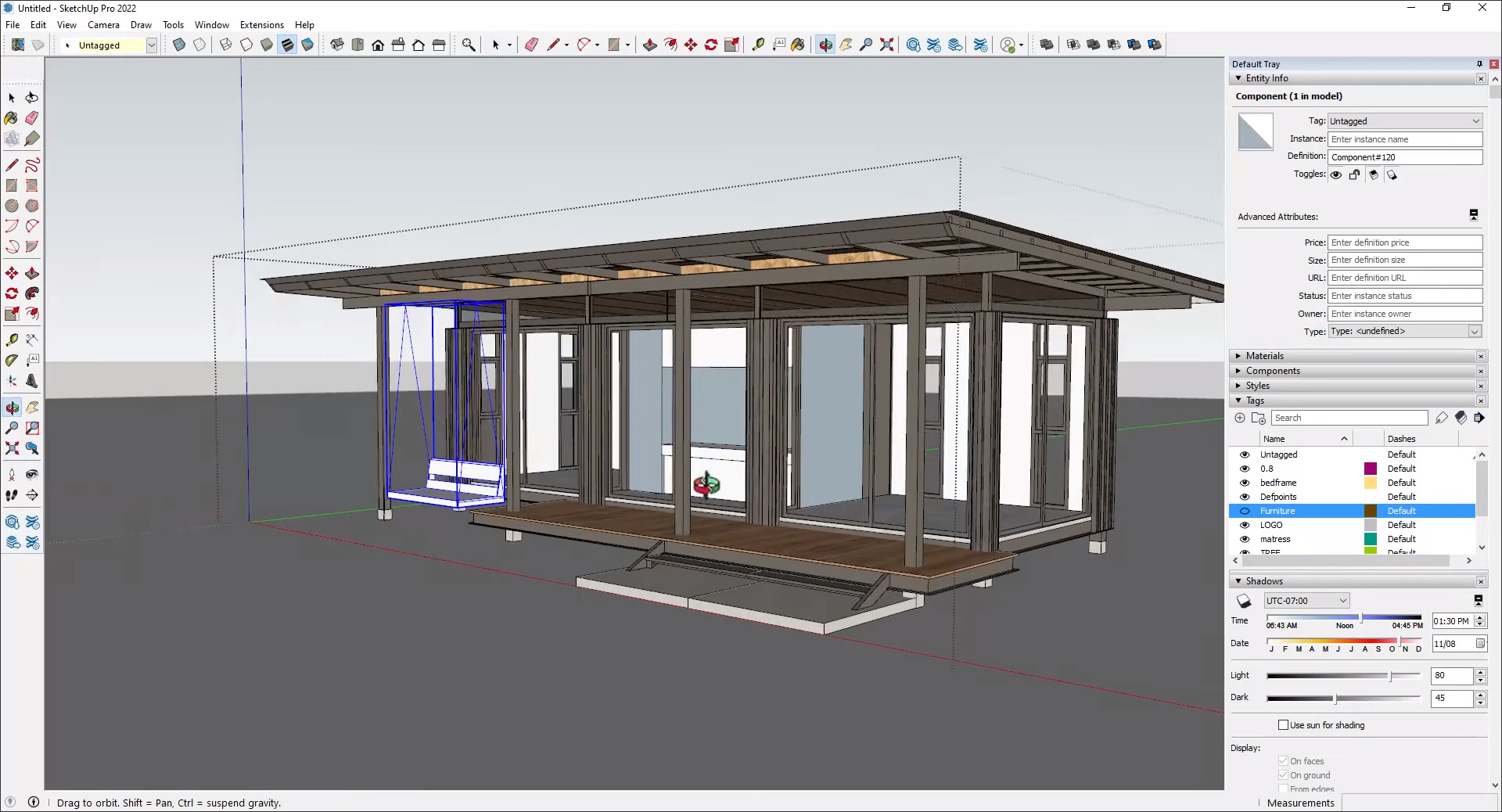1502x812 pixels.
Task: Select the Pan hand tool in top toolbar
Action: point(846,45)
